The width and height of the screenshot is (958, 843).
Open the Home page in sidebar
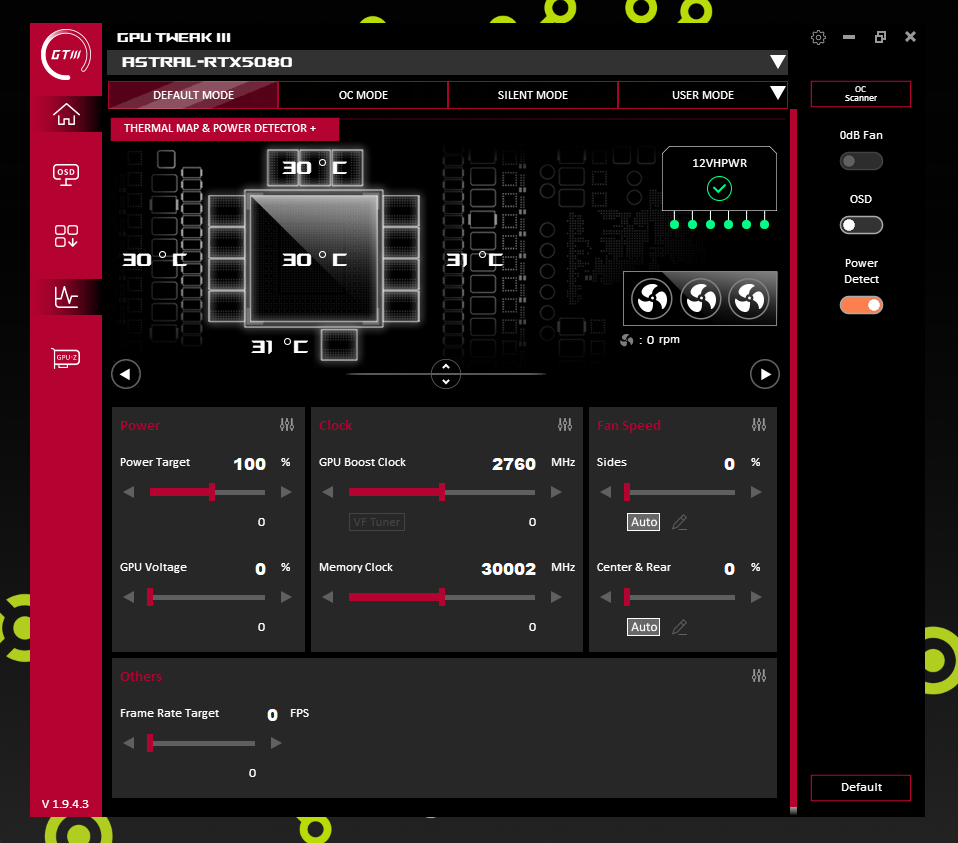66,114
